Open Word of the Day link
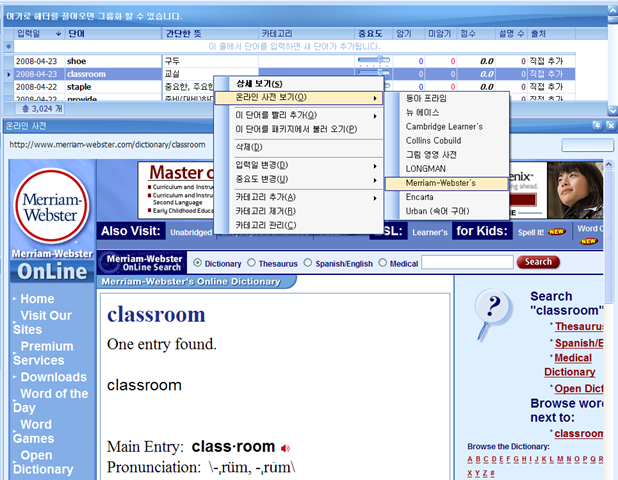The image size is (618, 480). coord(50,400)
